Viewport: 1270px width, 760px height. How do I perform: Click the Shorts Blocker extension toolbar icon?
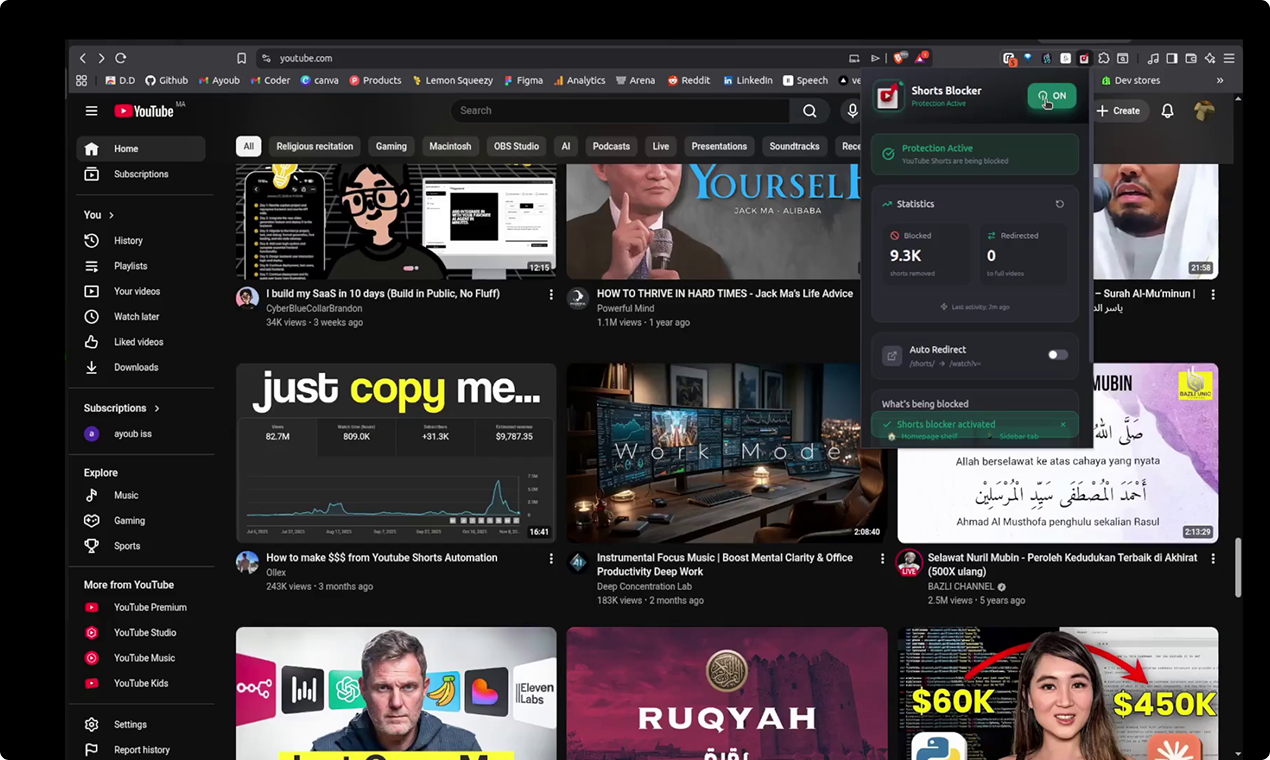tap(1083, 59)
